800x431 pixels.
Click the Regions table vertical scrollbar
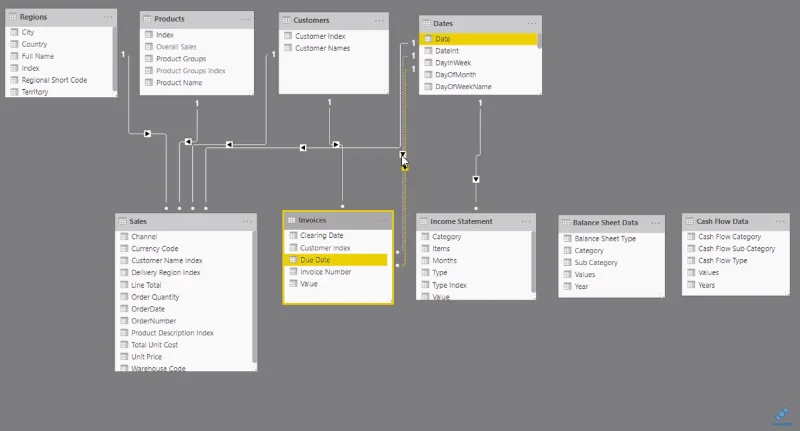(114, 59)
